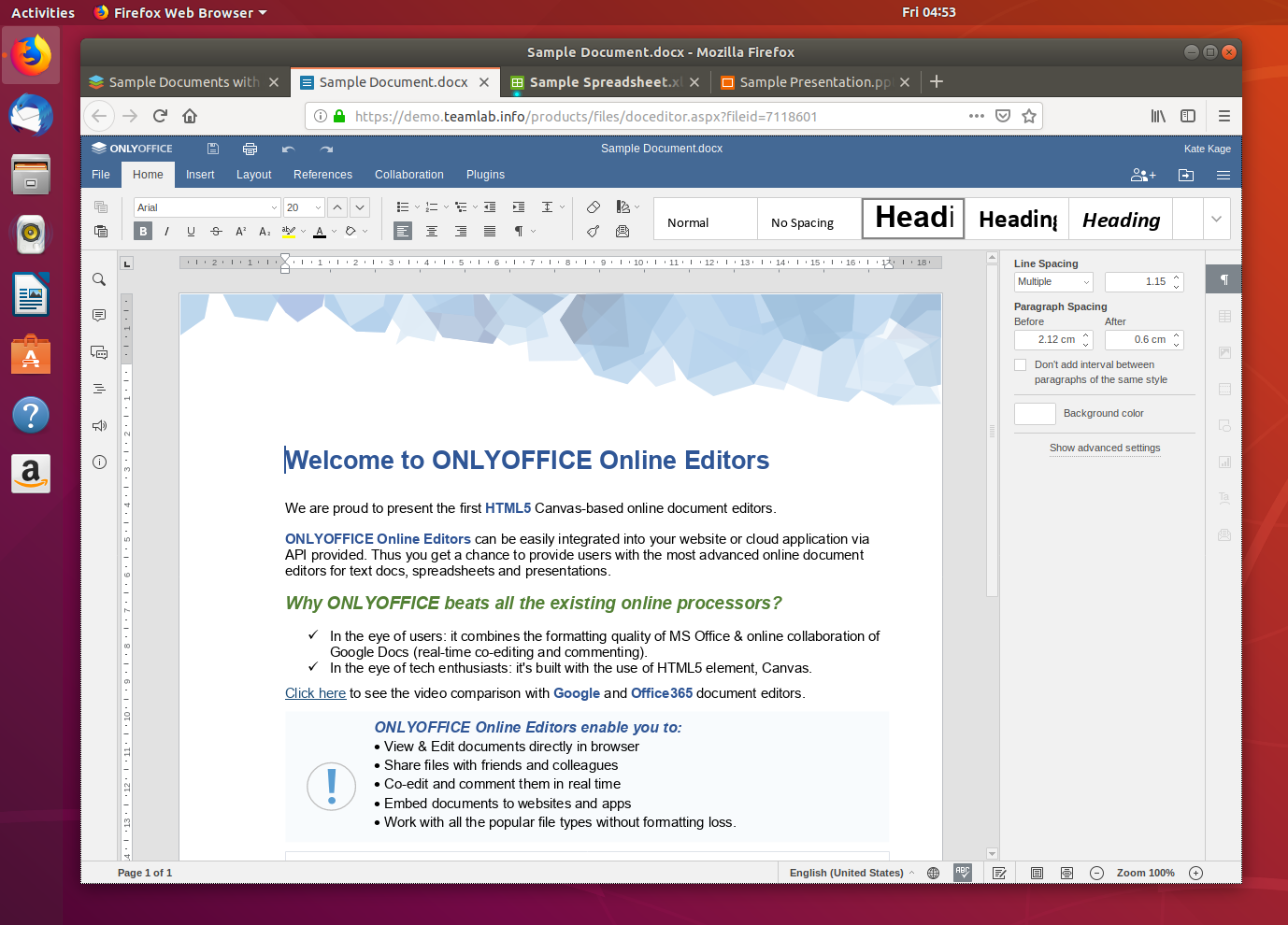Justify the paragraph text
1288x925 pixels.
(490, 231)
